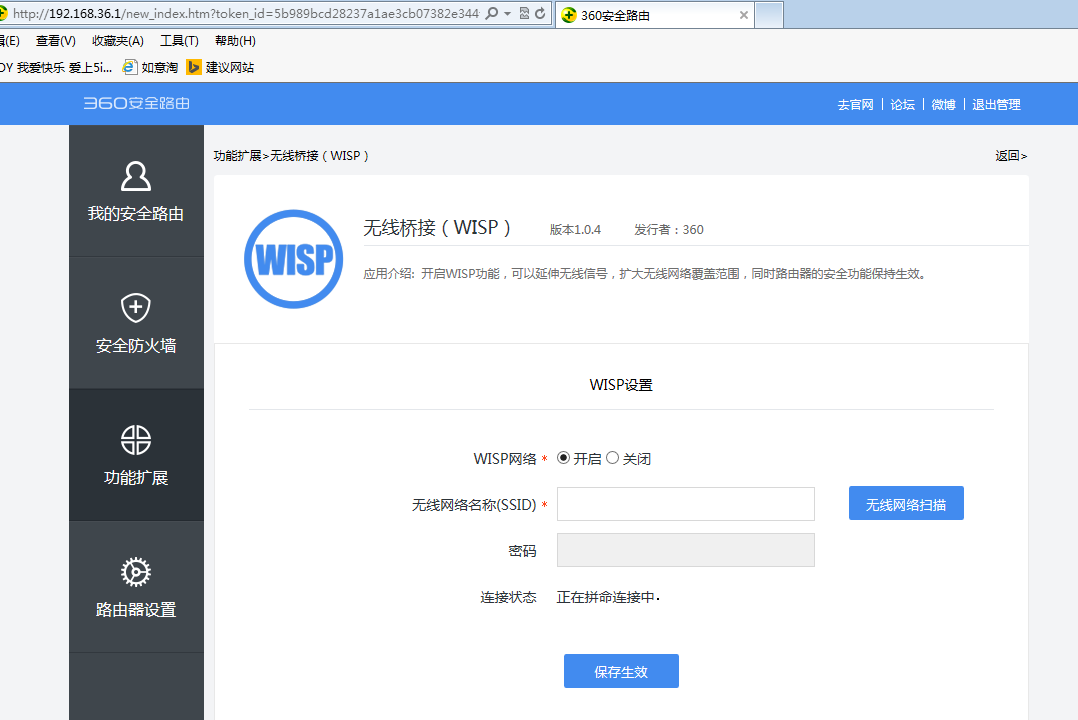Click 保存生效 button
The image size is (1078, 720).
[622, 671]
